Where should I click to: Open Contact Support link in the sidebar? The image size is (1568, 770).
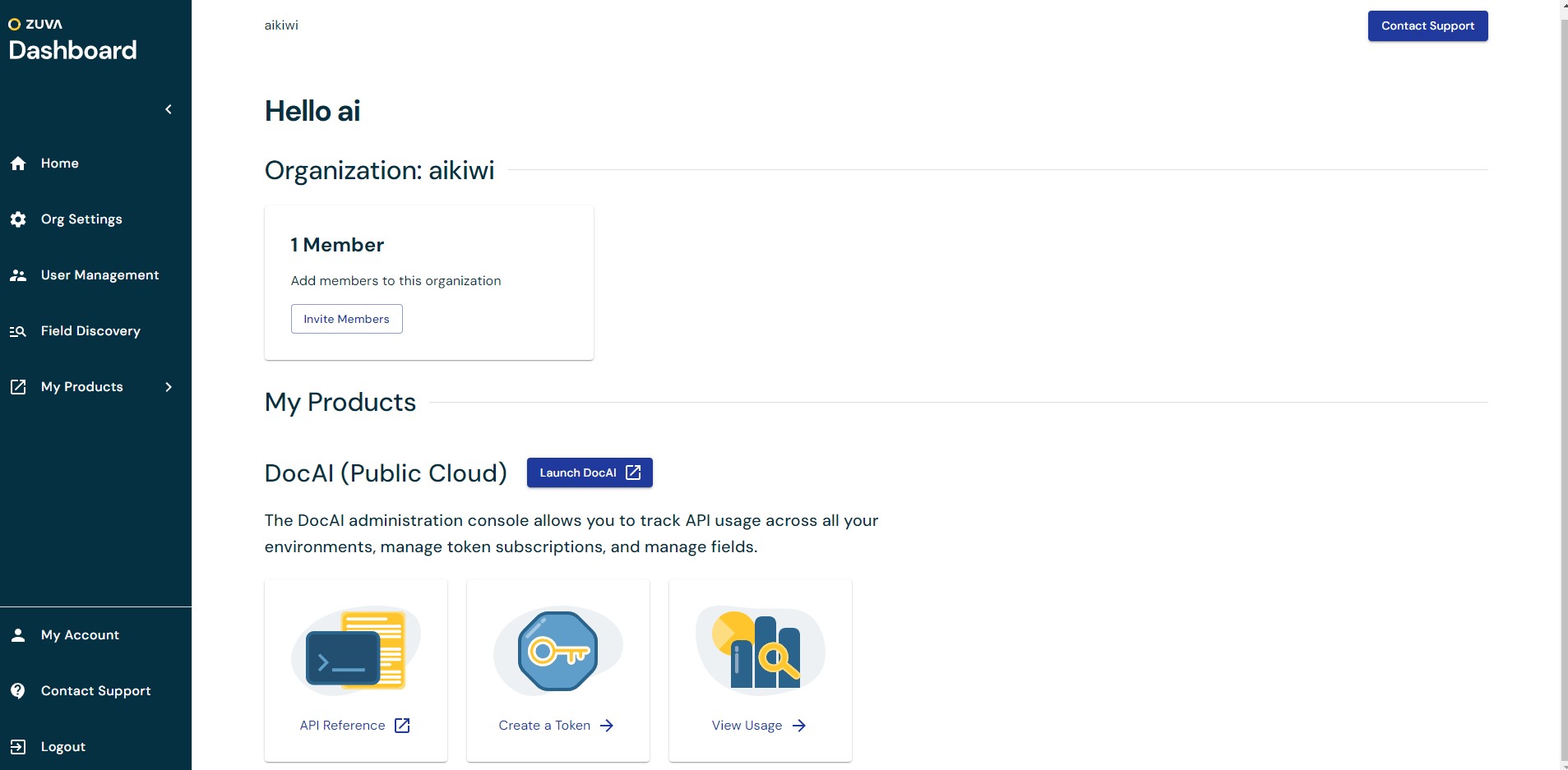pos(95,691)
